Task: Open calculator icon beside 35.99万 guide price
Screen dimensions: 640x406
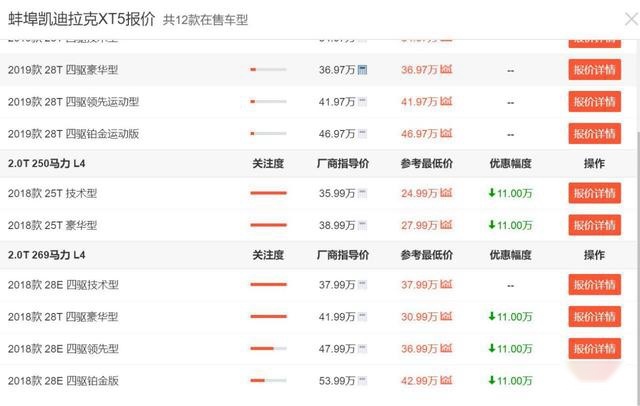Action: [x=362, y=193]
